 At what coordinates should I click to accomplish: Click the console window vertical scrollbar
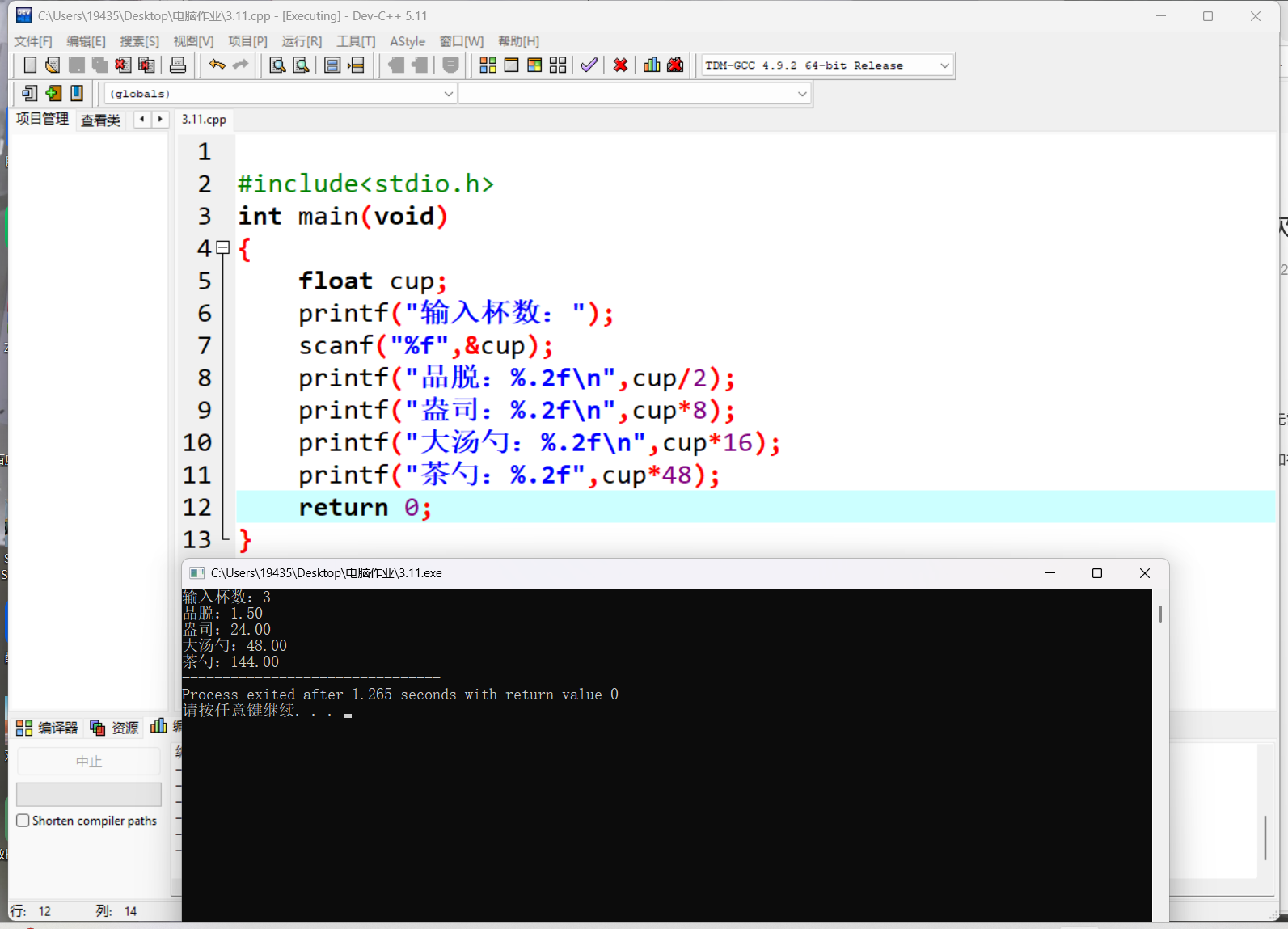(1160, 614)
